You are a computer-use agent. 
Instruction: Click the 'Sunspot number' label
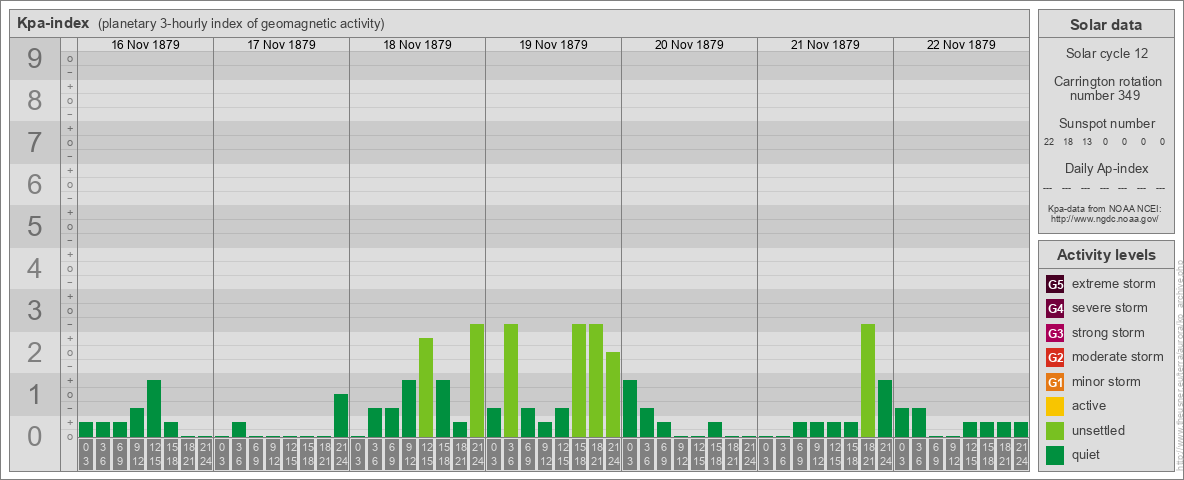click(x=1106, y=123)
